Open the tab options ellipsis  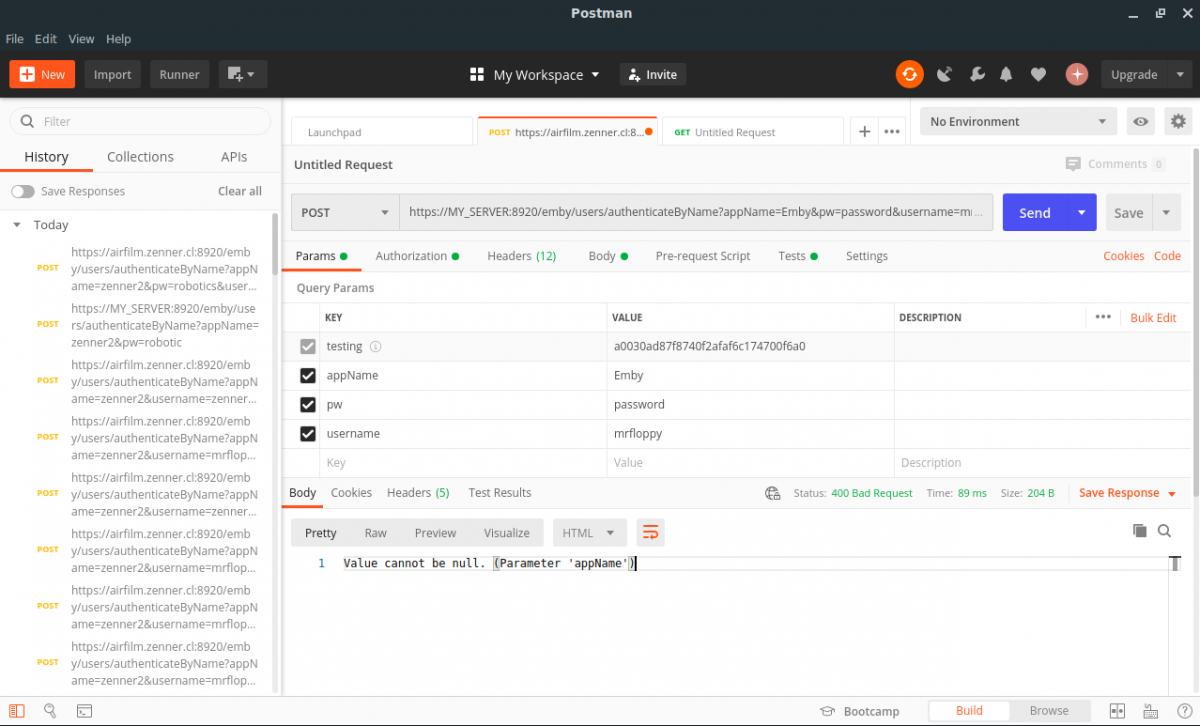point(892,132)
